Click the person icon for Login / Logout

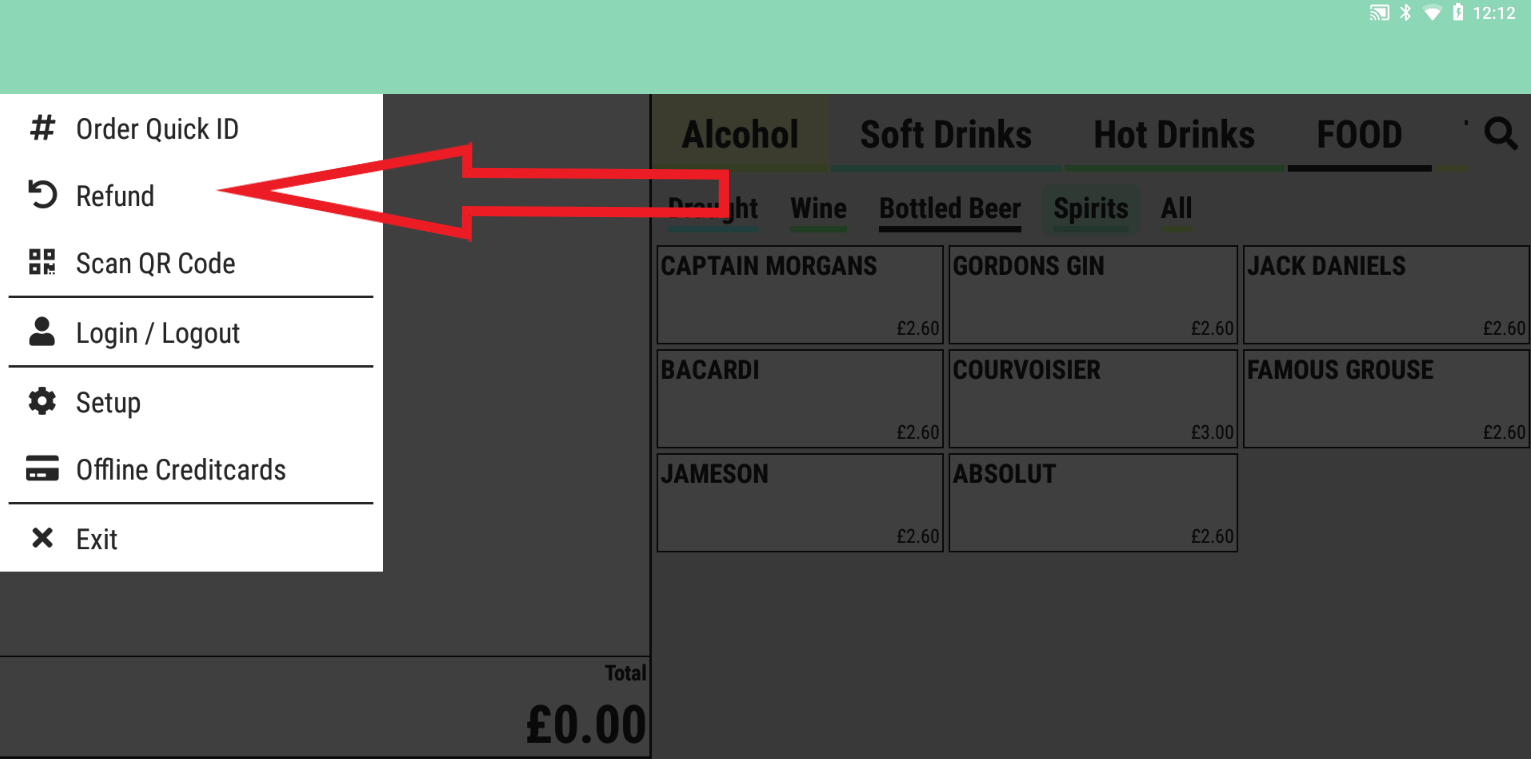[x=42, y=332]
